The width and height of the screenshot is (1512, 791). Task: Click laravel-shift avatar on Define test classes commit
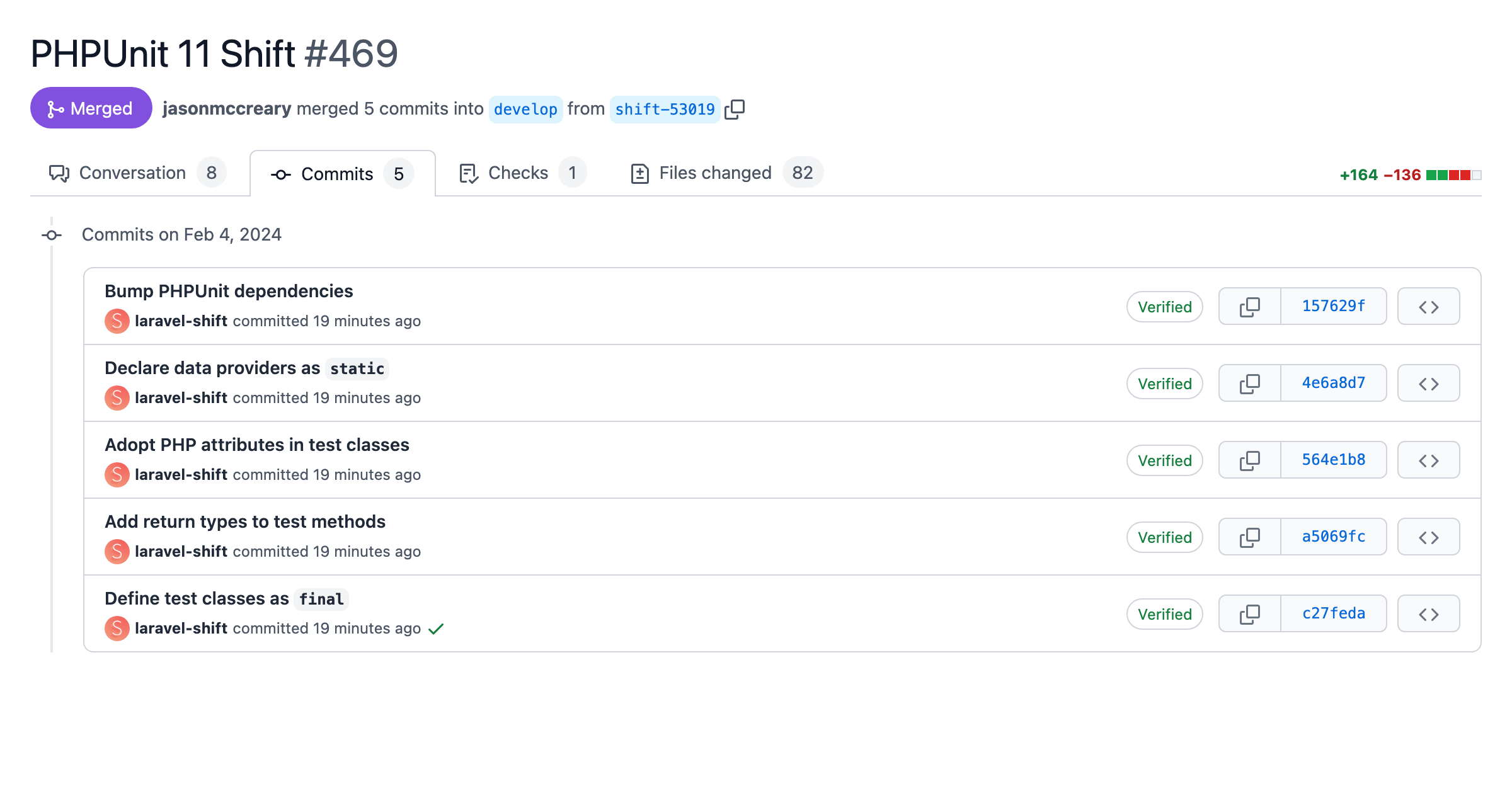[117, 629]
